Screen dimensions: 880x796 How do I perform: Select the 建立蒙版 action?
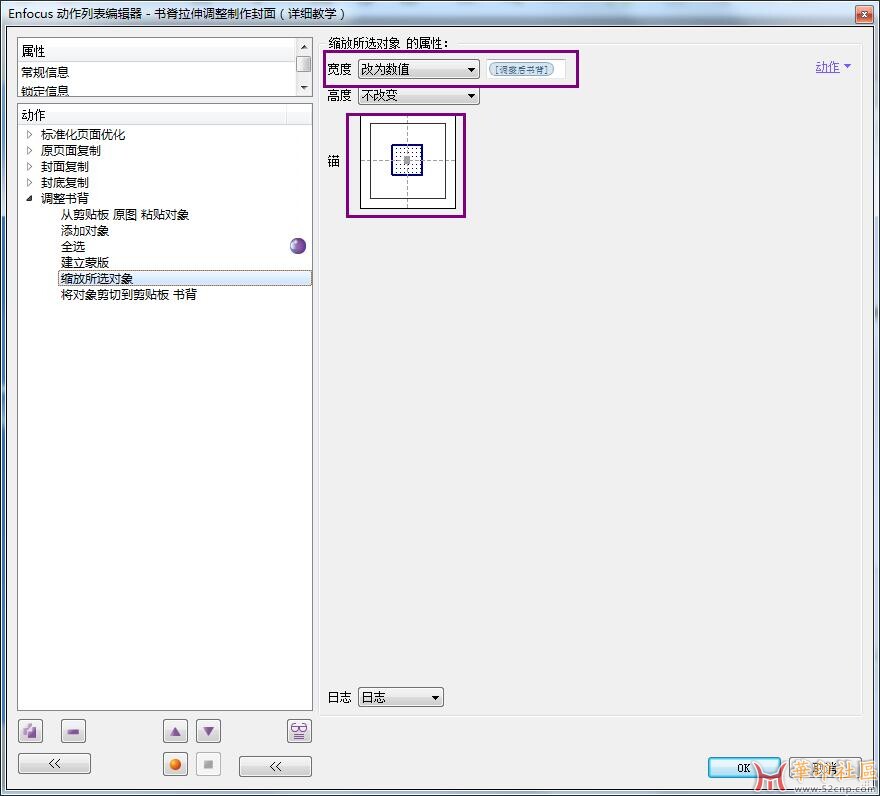(x=85, y=263)
